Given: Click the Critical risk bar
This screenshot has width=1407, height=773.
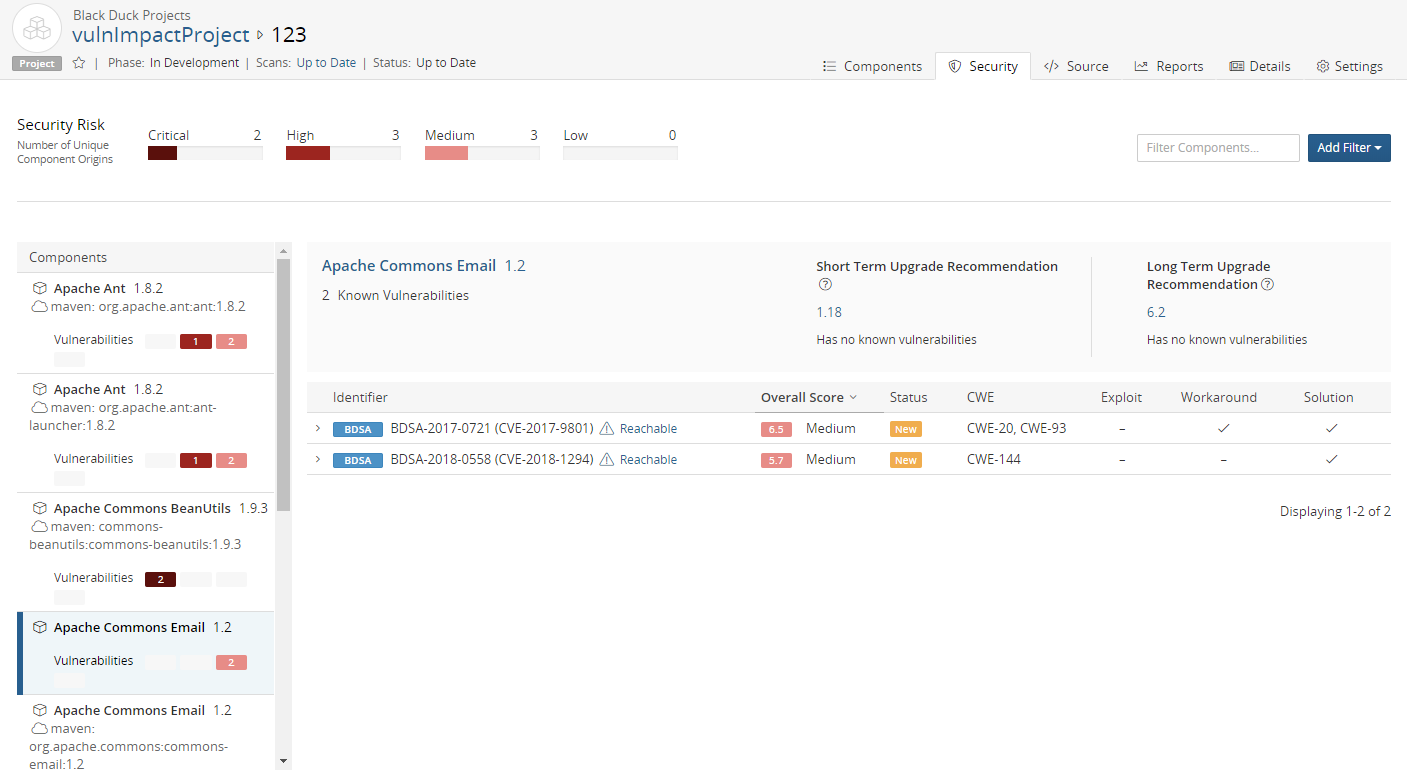Looking at the screenshot, I should coord(205,153).
